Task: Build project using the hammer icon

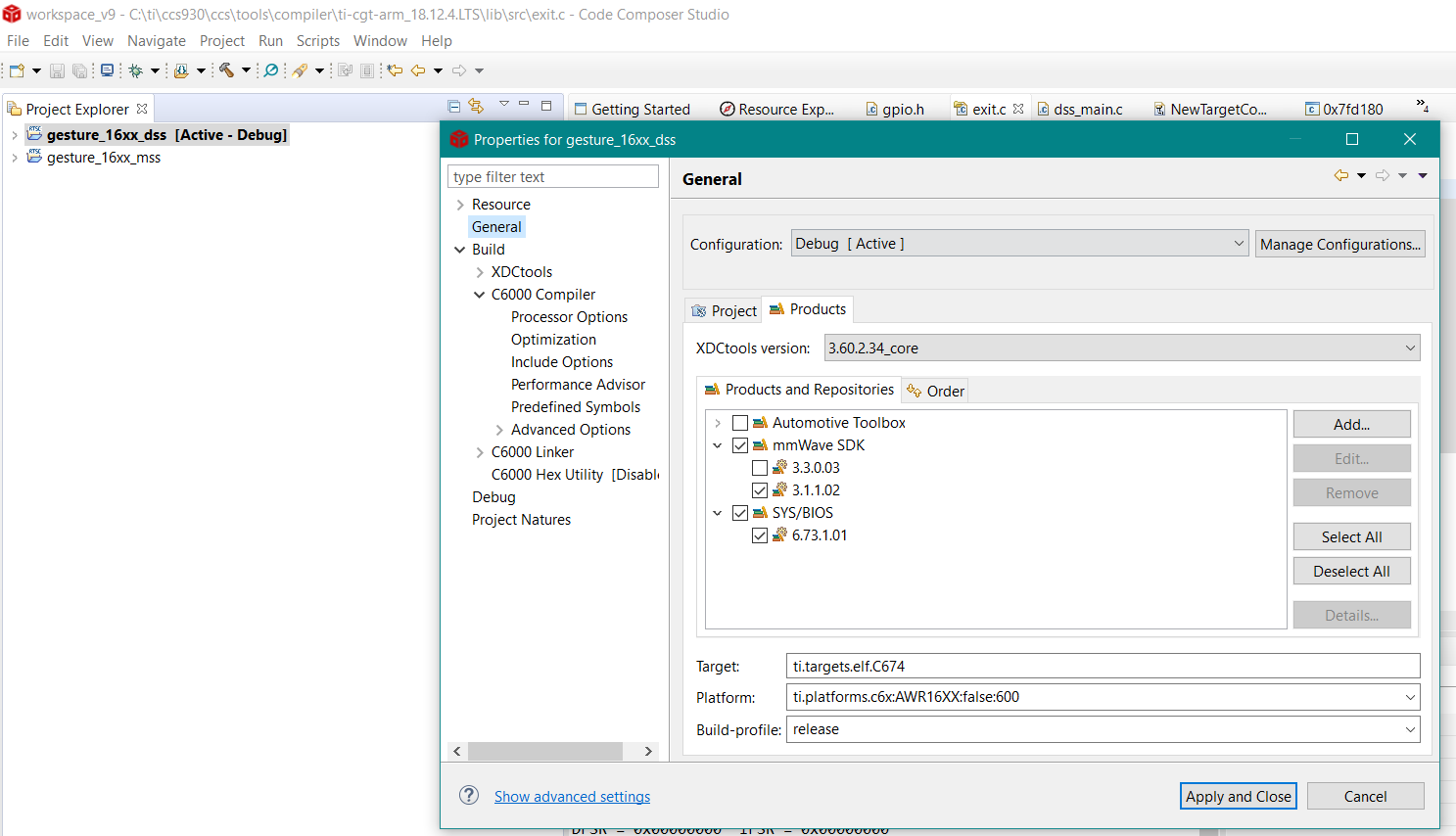Action: coord(226,70)
